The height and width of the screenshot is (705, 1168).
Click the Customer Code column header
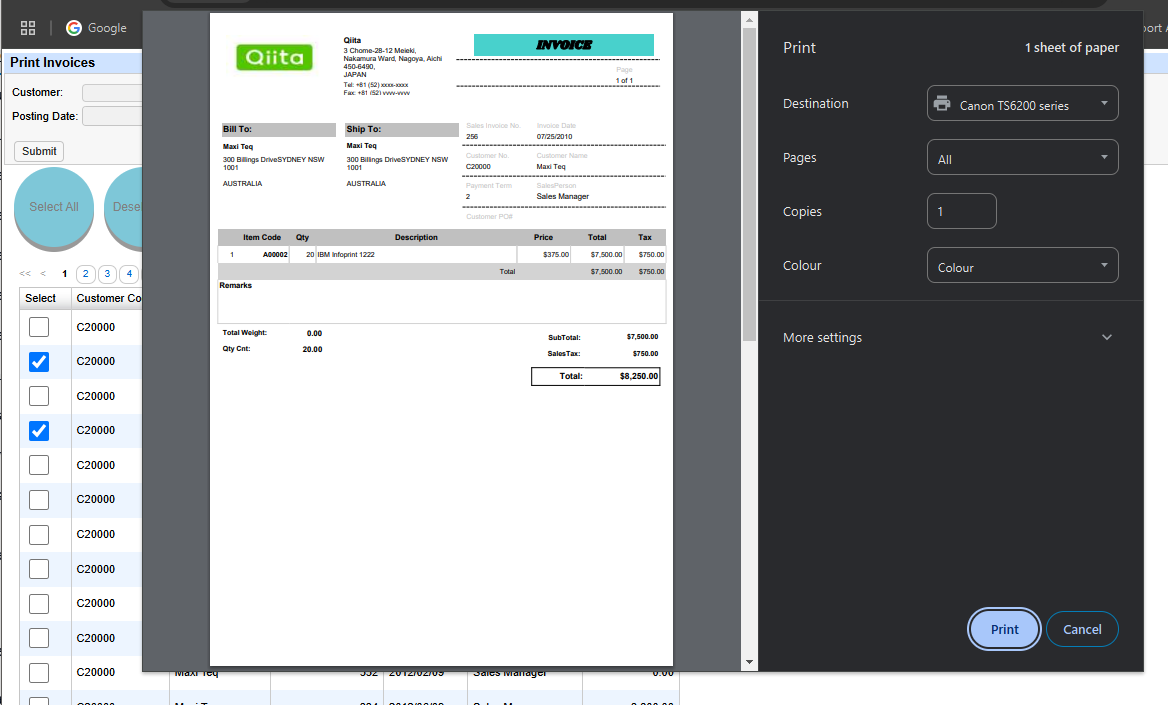109,298
